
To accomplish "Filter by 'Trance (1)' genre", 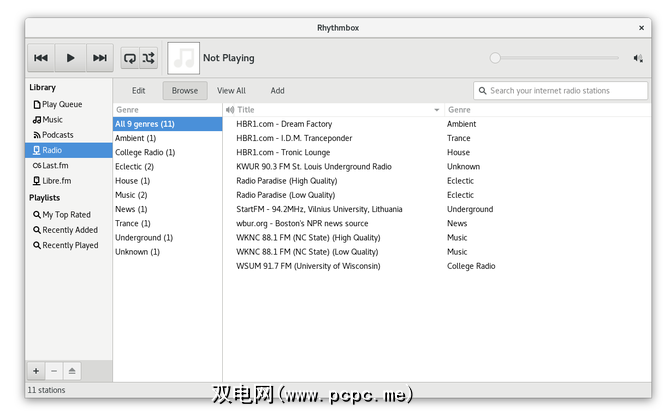I will pos(168,223).
